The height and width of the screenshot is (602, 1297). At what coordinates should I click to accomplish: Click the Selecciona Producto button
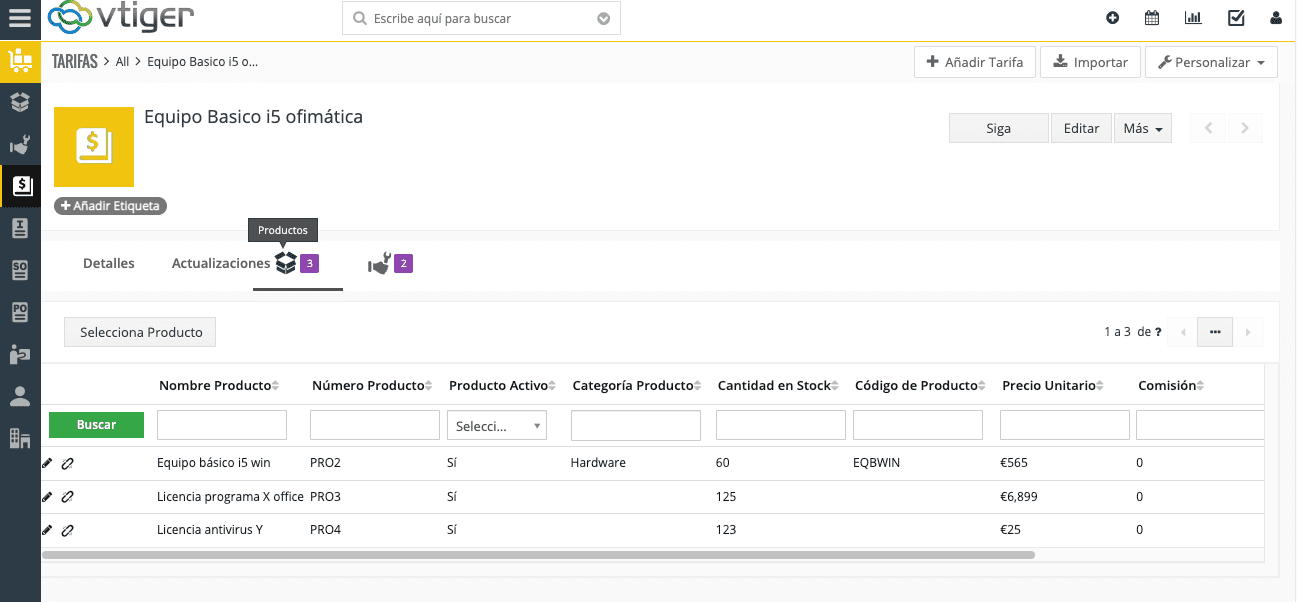point(140,333)
